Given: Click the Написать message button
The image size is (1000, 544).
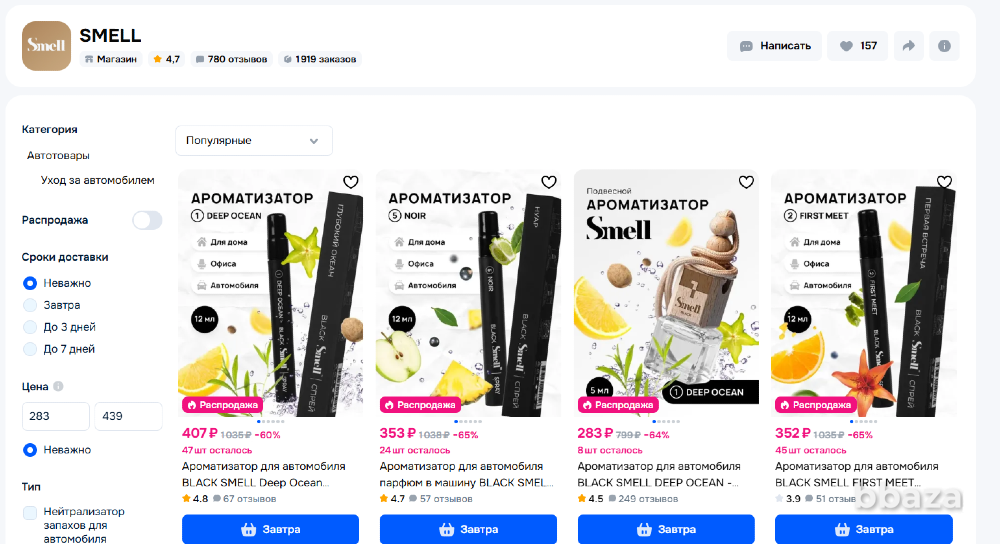Looking at the screenshot, I should tap(775, 46).
